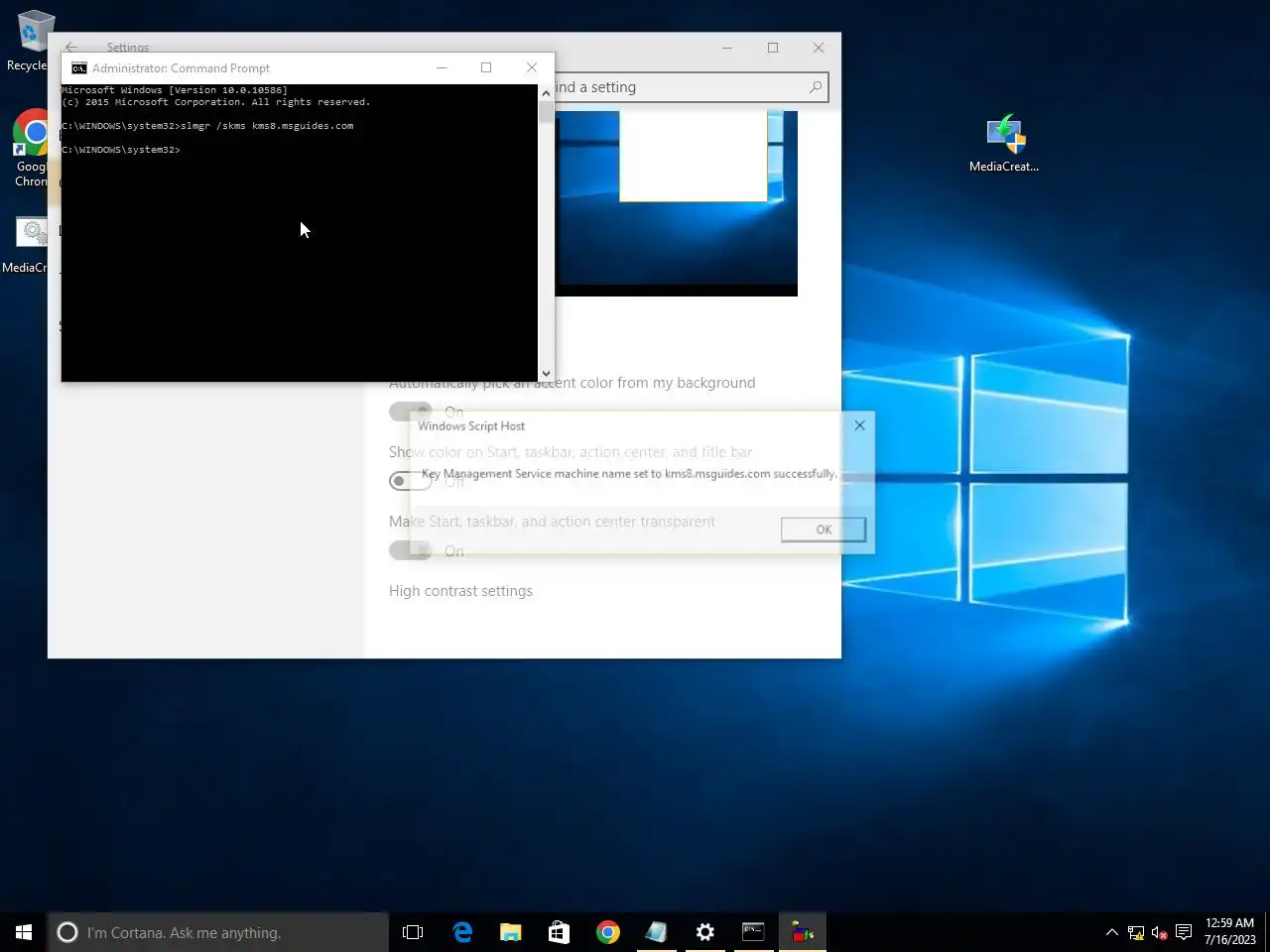Open the Windows Start menu

pos(24,932)
